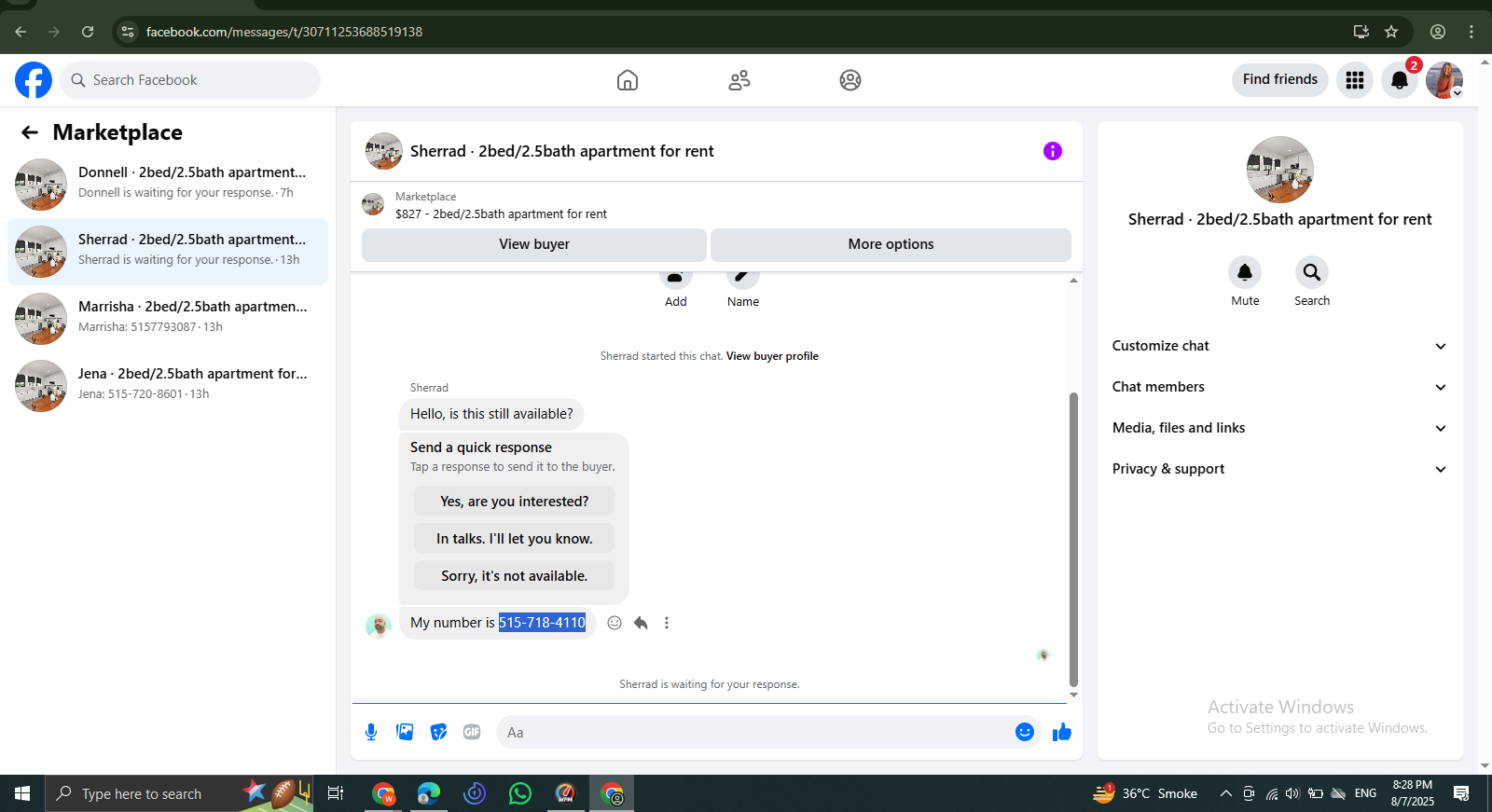
Task: Show hidden system tray icons
Action: click(x=1225, y=793)
